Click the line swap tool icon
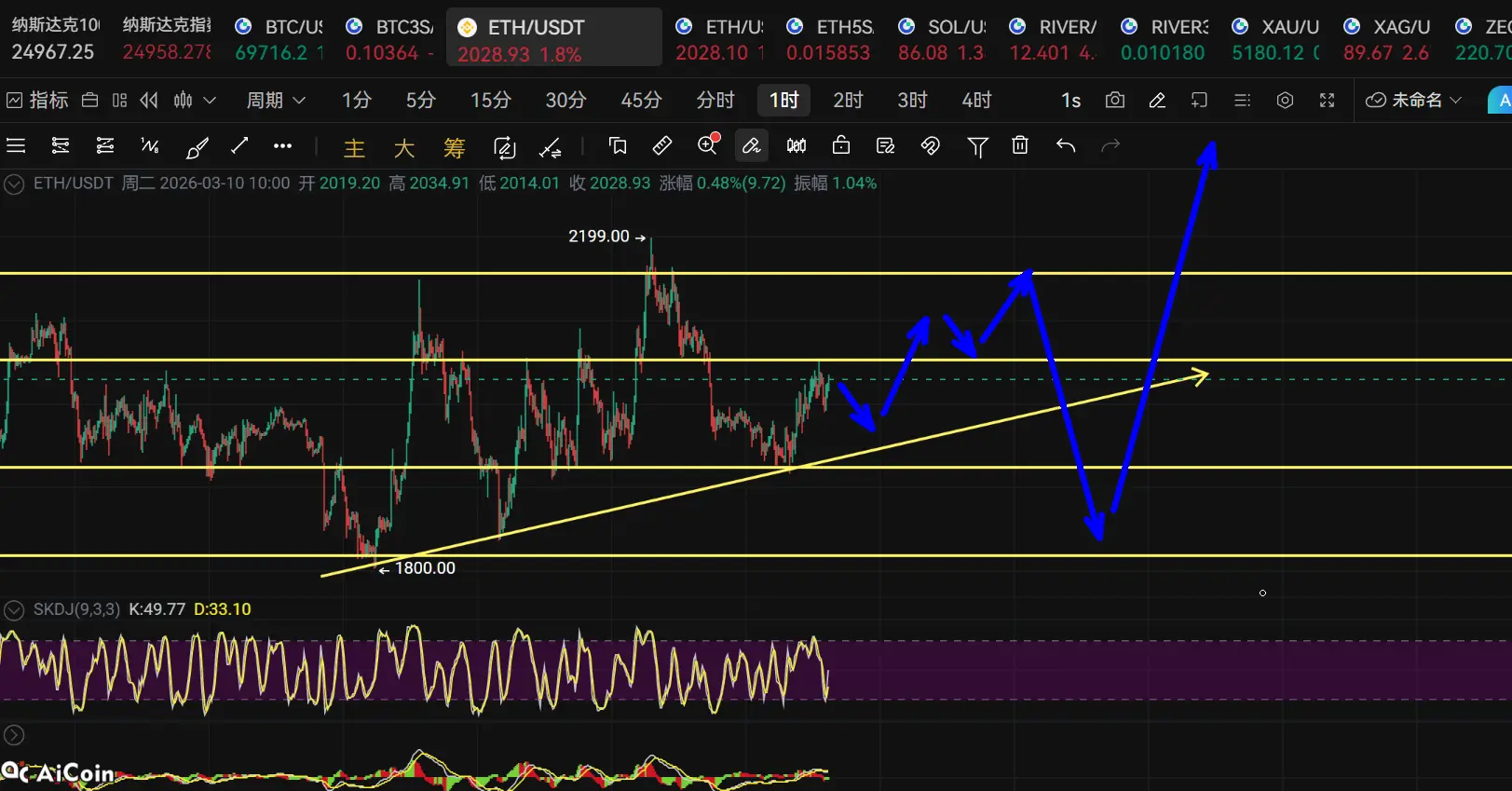The width and height of the screenshot is (1512, 791). (551, 146)
